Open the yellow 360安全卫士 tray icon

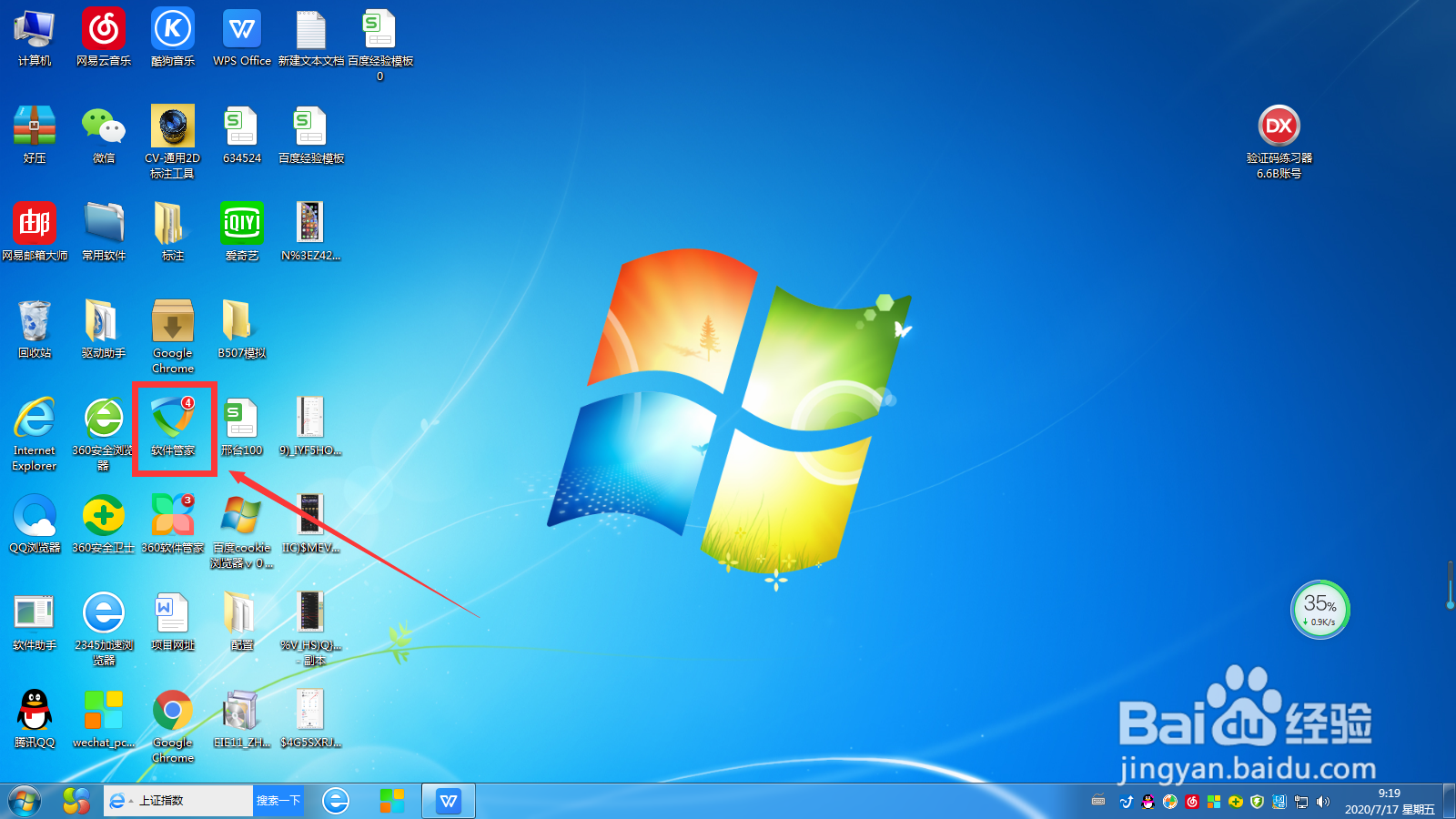coord(1236,802)
